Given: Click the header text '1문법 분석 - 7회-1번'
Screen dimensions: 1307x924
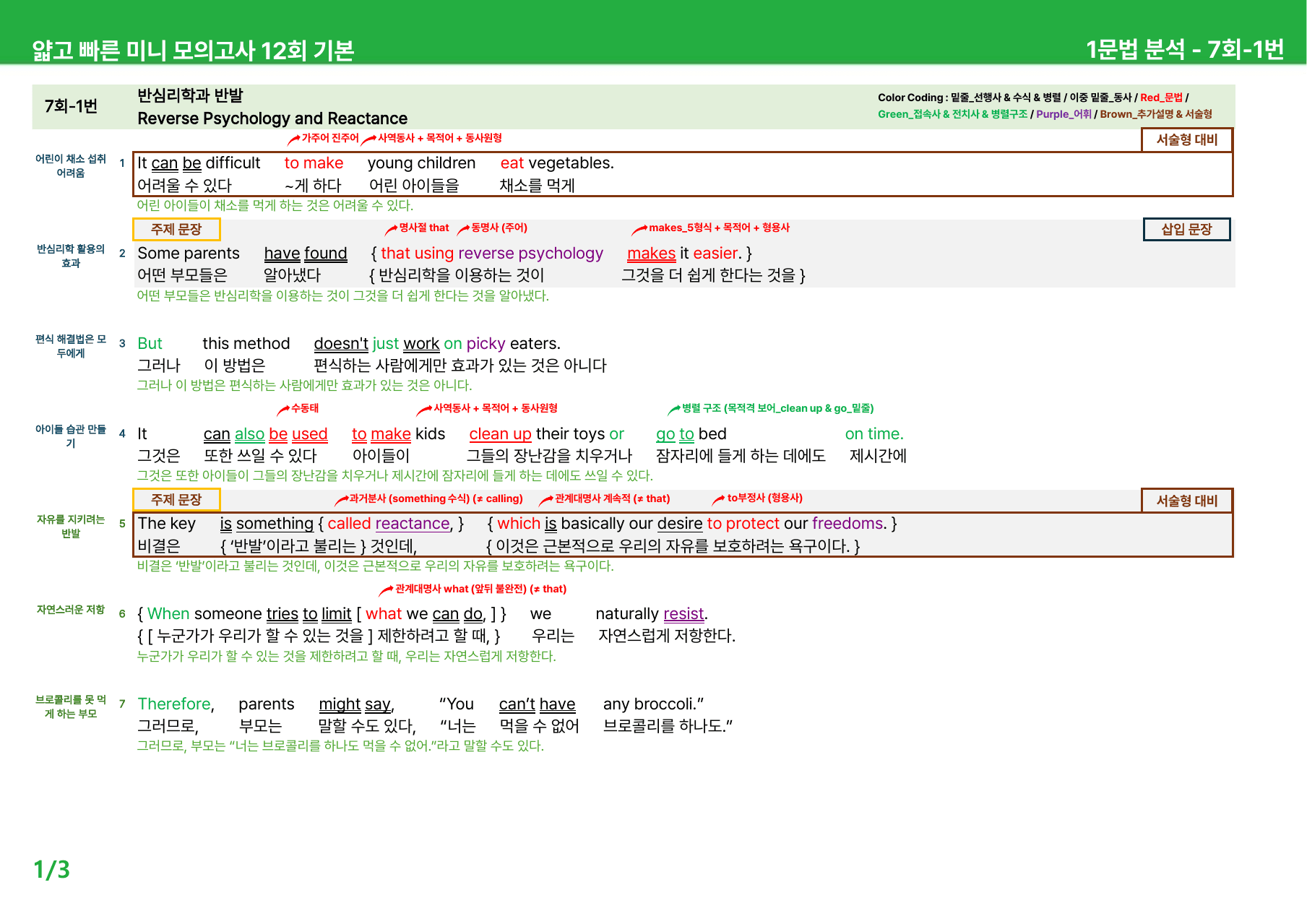Looking at the screenshot, I should [x=1185, y=49].
